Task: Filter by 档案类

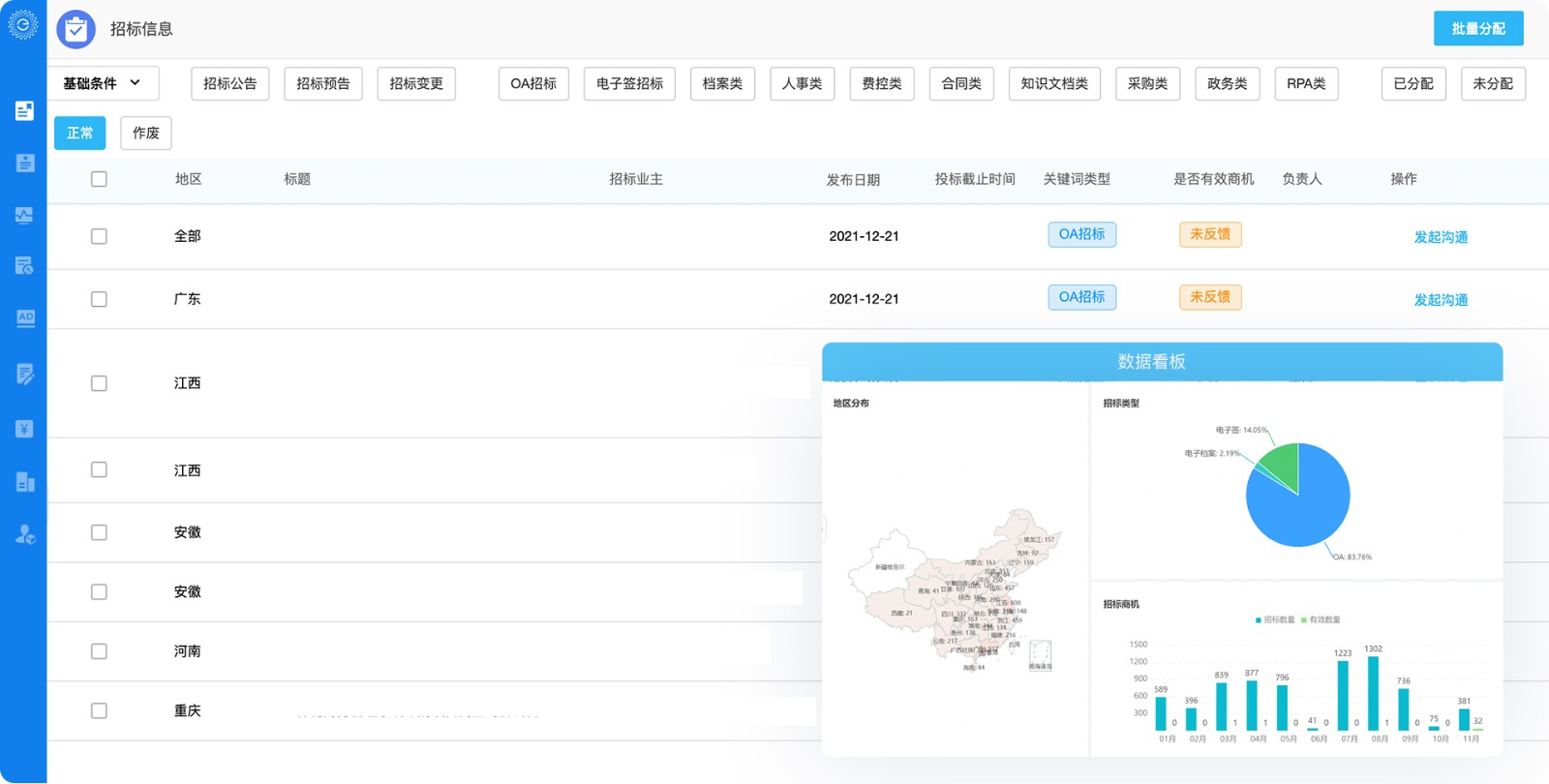Action: point(722,83)
